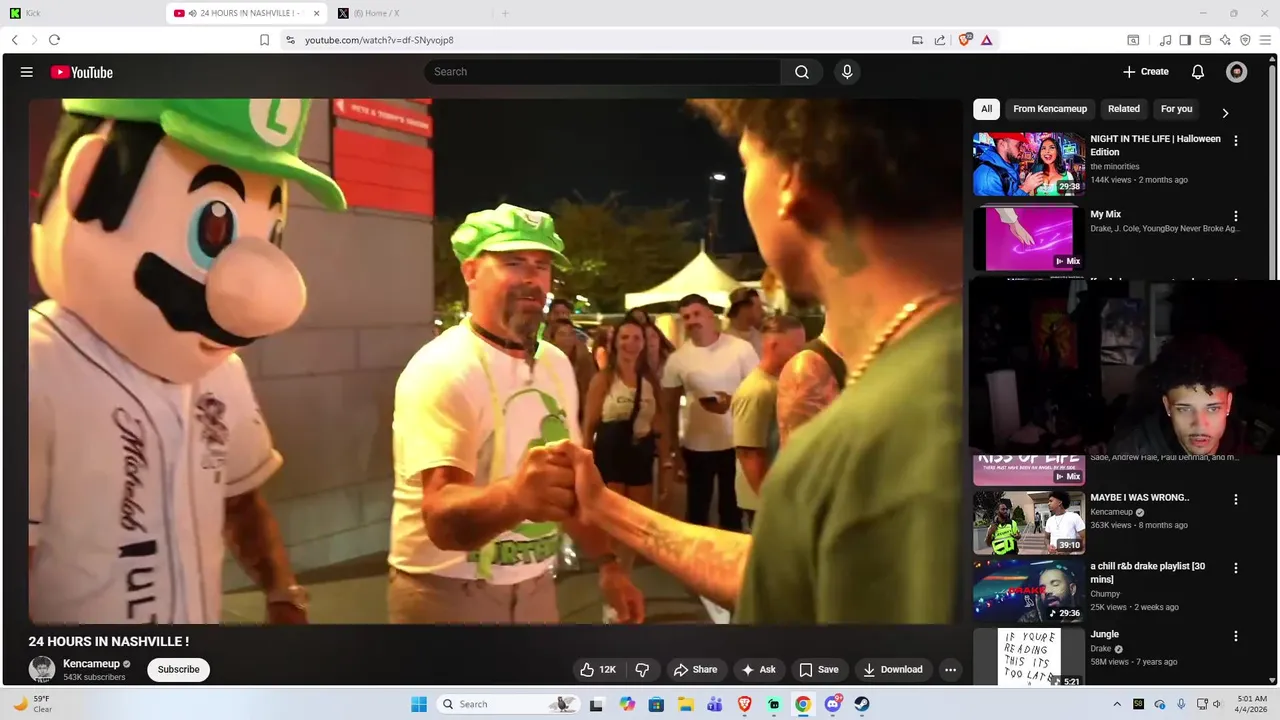Open the MAYBE I WAS WRONG thumbnail

(1029, 522)
